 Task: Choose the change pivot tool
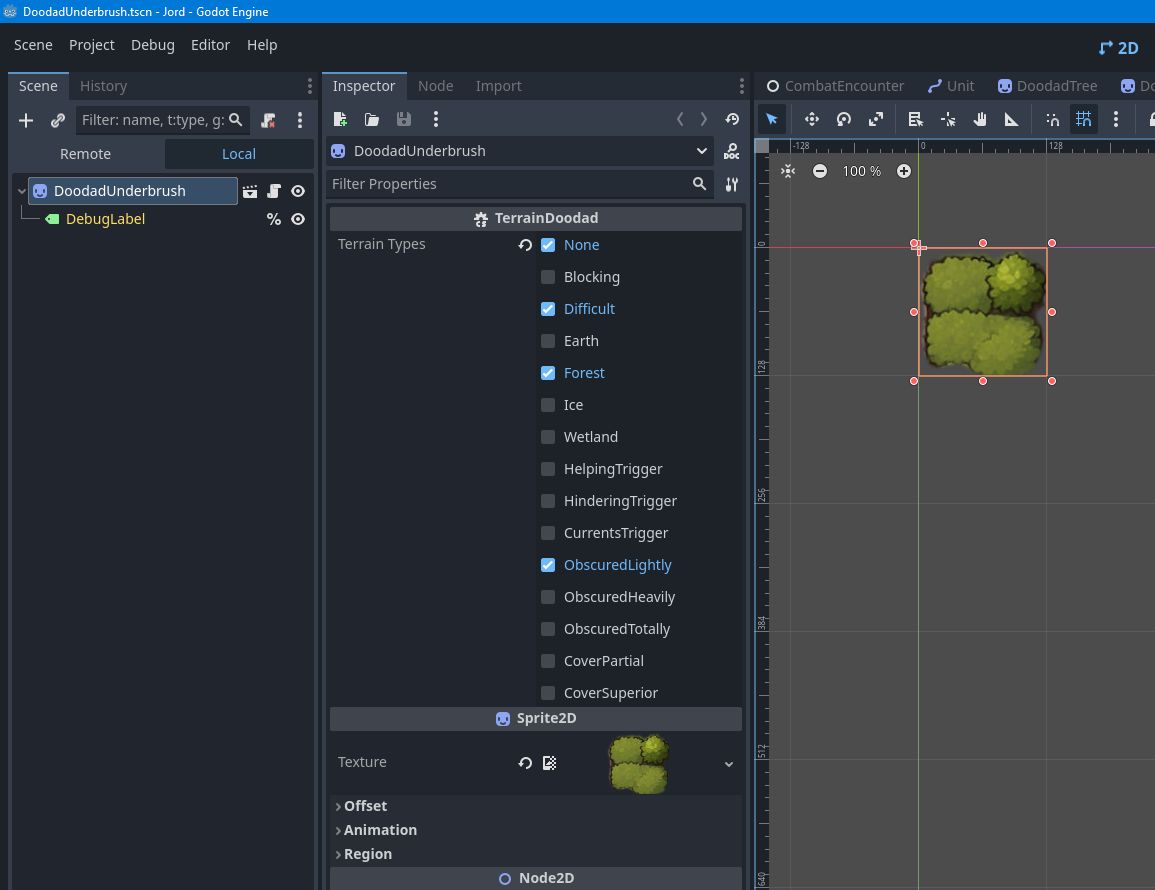pos(948,119)
